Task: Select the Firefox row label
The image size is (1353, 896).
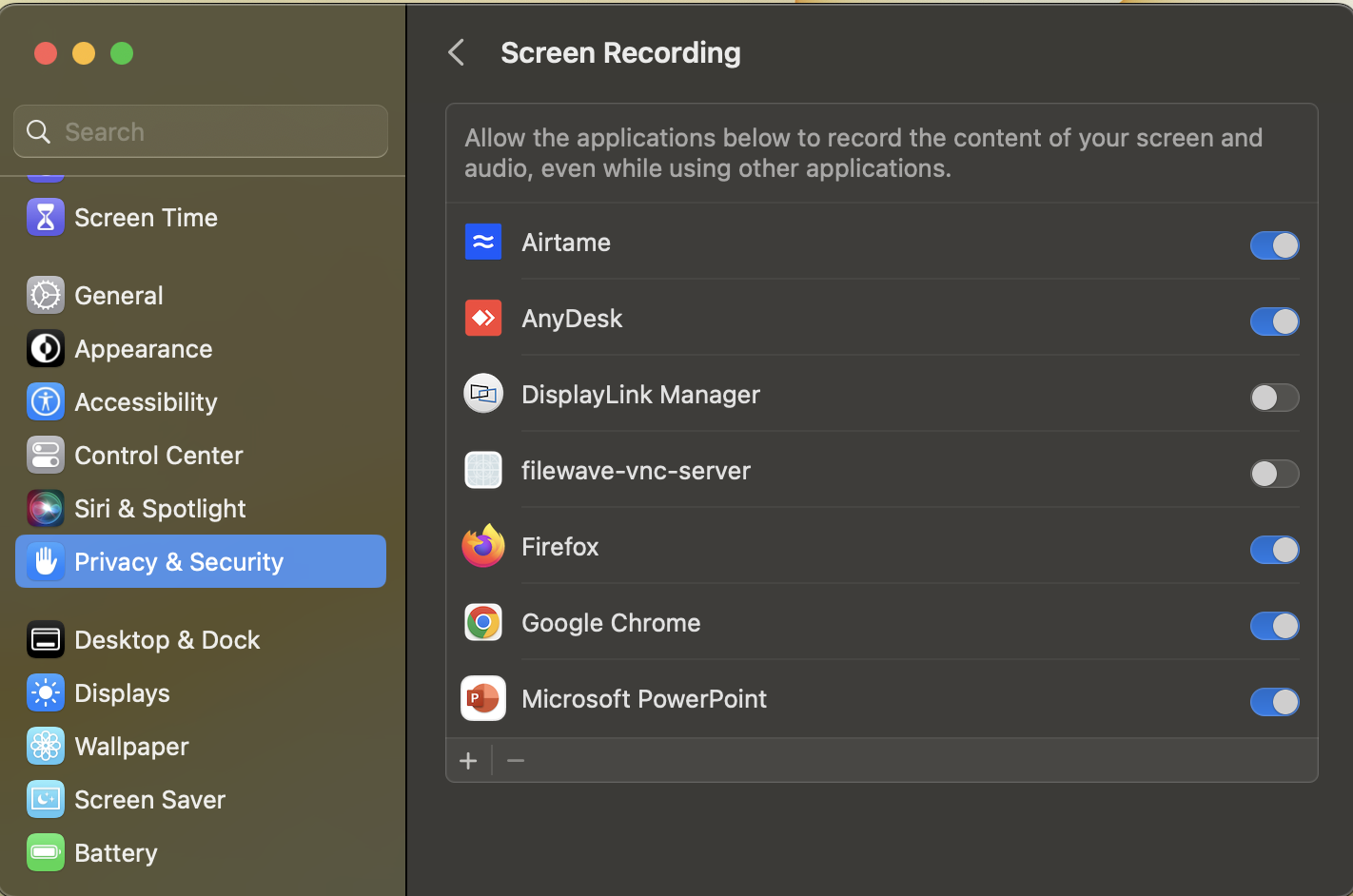Action: pyautogui.click(x=560, y=547)
